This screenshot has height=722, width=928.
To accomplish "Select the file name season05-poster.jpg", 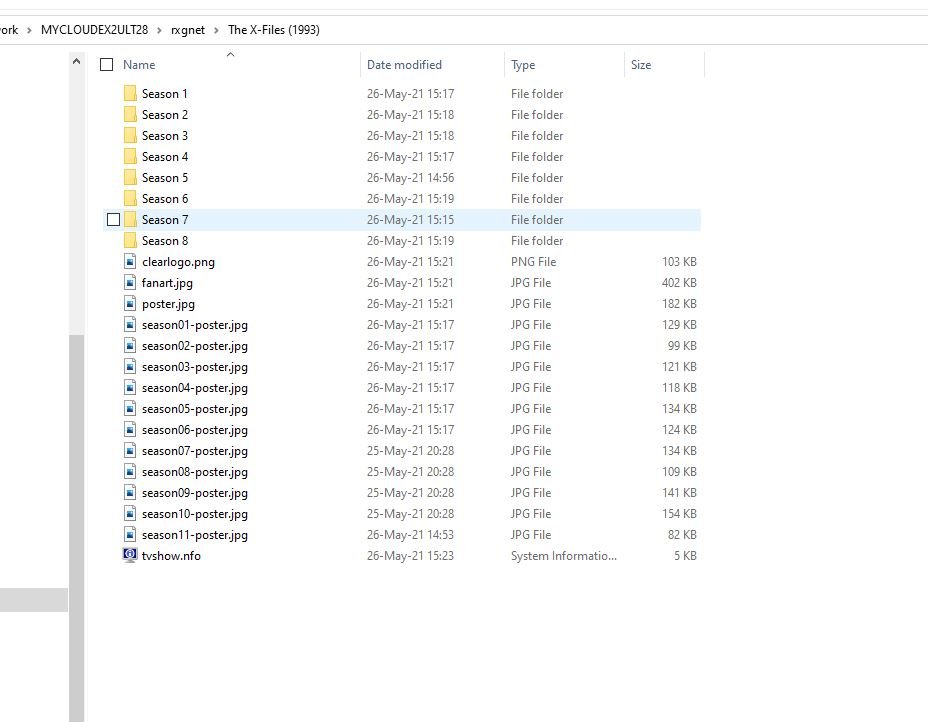I will click(x=195, y=408).
